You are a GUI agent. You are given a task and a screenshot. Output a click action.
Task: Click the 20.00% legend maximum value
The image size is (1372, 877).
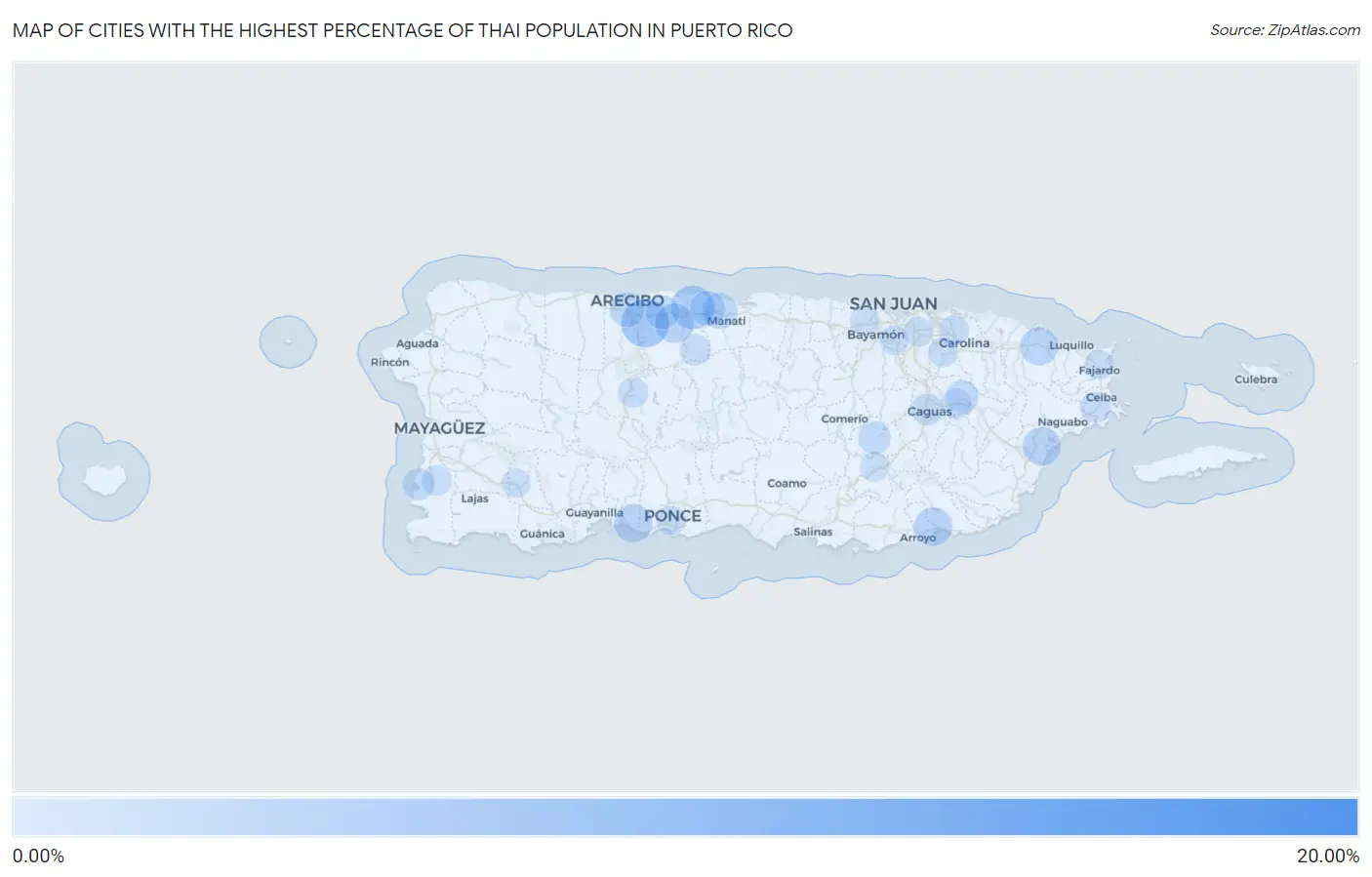1328,857
